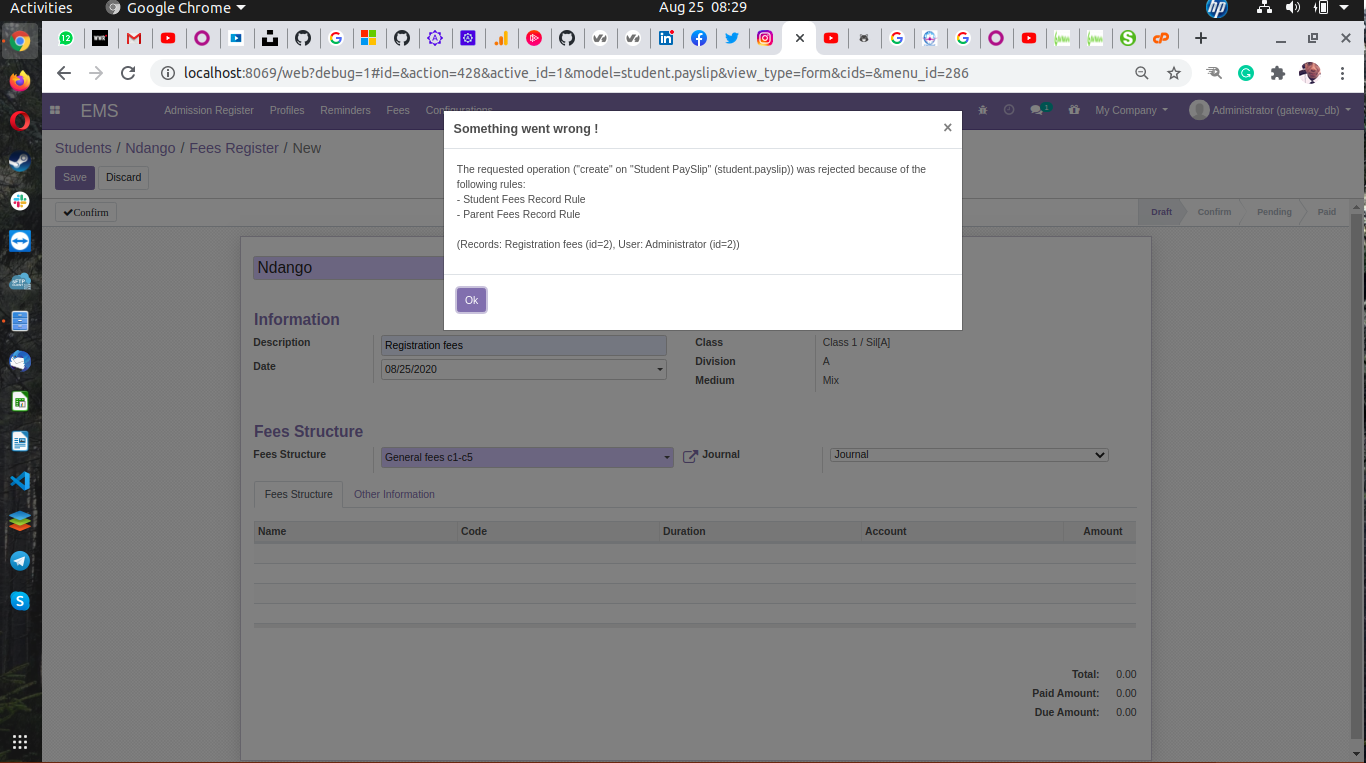The image size is (1366, 763).
Task: Open the Admission Register menu
Action: click(x=208, y=110)
